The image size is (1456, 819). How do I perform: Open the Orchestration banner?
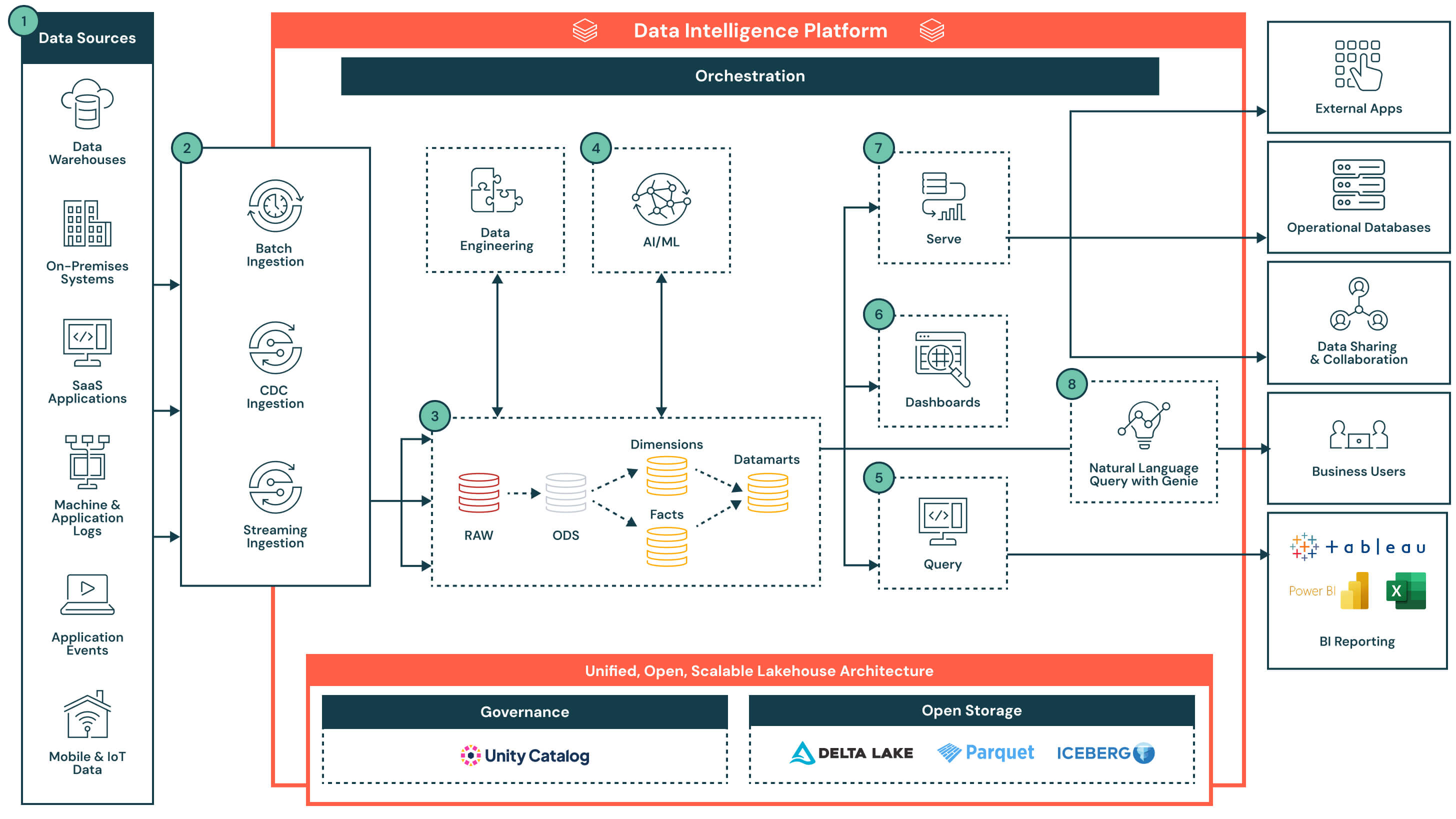(750, 75)
